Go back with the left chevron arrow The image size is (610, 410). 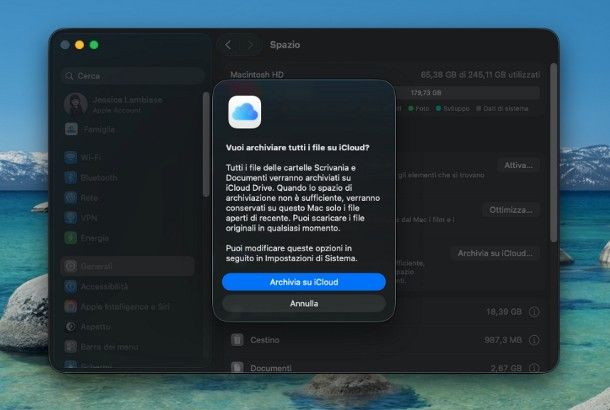coord(228,45)
